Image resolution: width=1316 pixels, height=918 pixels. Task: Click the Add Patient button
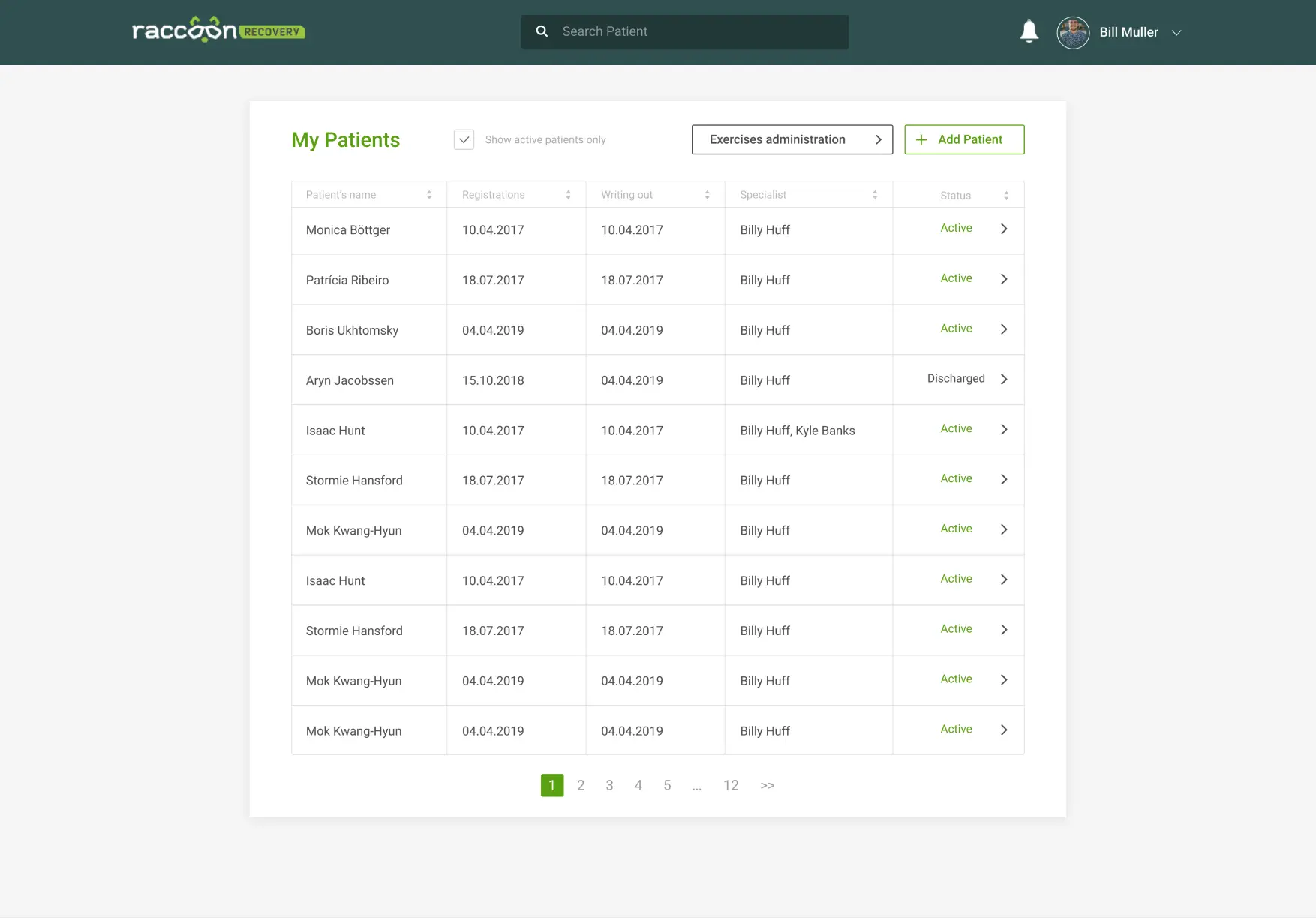click(x=964, y=139)
